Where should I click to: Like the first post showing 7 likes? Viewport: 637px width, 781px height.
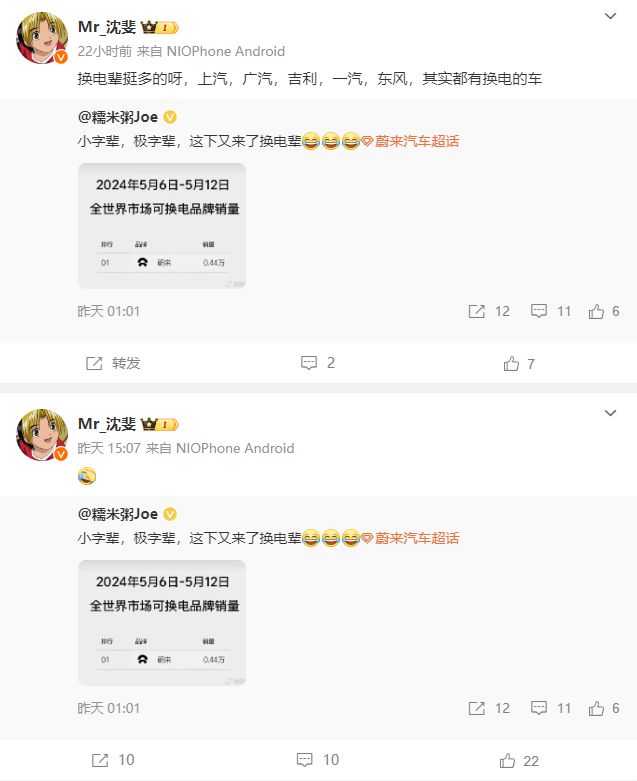[x=511, y=364]
